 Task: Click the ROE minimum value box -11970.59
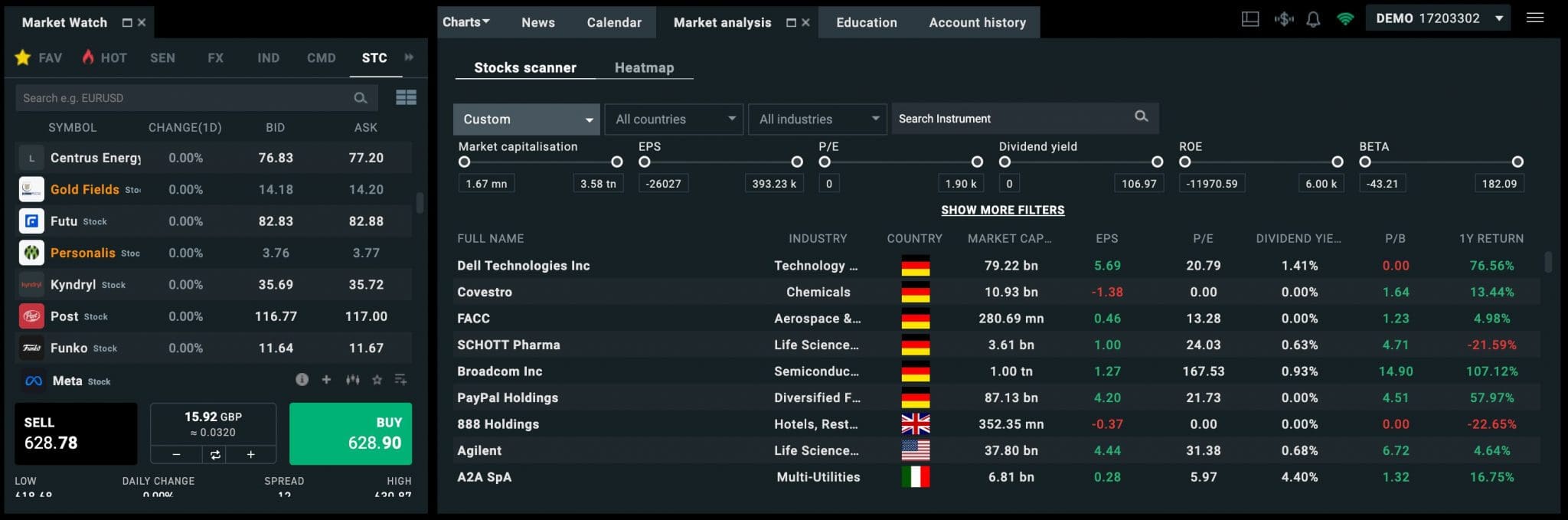pyautogui.click(x=1211, y=184)
